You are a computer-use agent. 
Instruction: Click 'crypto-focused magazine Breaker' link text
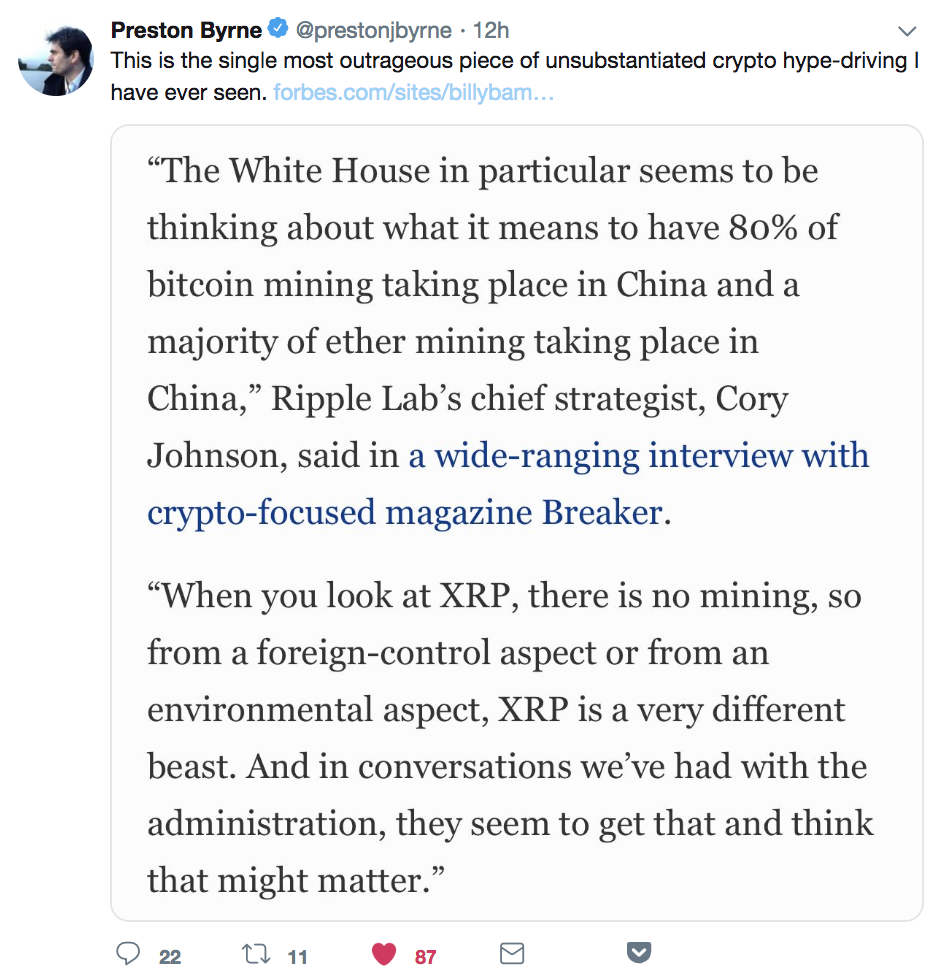405,513
